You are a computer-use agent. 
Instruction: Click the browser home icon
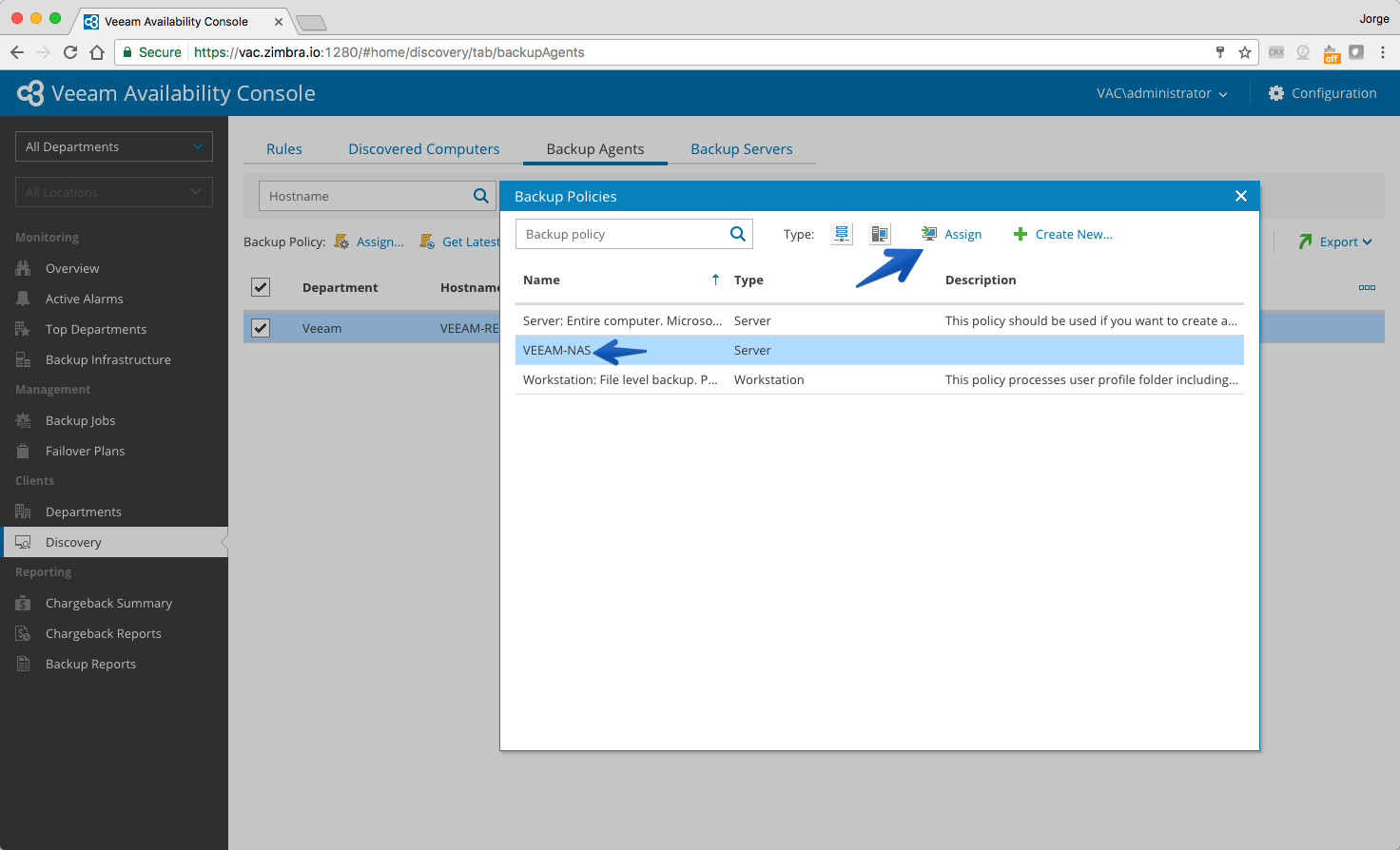click(x=97, y=52)
